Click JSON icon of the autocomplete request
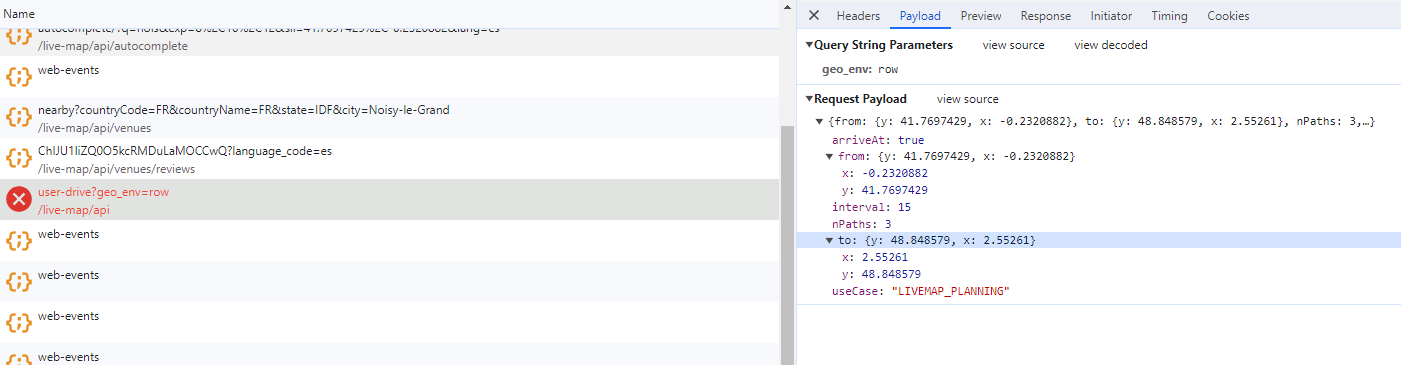Image resolution: width=1401 pixels, height=365 pixels. tap(19, 37)
